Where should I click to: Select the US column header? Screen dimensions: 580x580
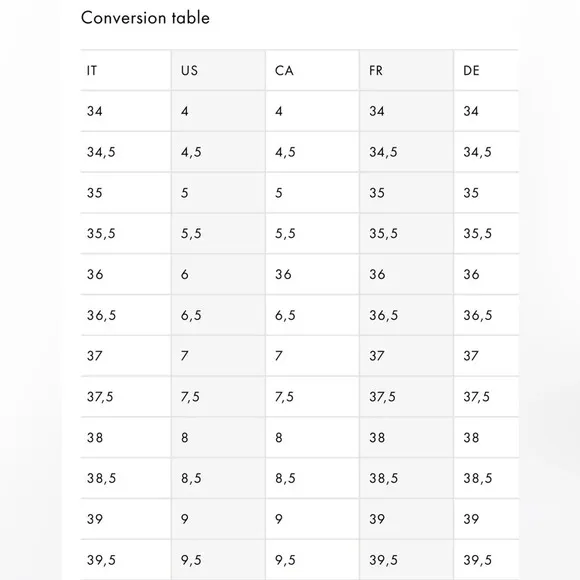pyautogui.click(x=218, y=70)
